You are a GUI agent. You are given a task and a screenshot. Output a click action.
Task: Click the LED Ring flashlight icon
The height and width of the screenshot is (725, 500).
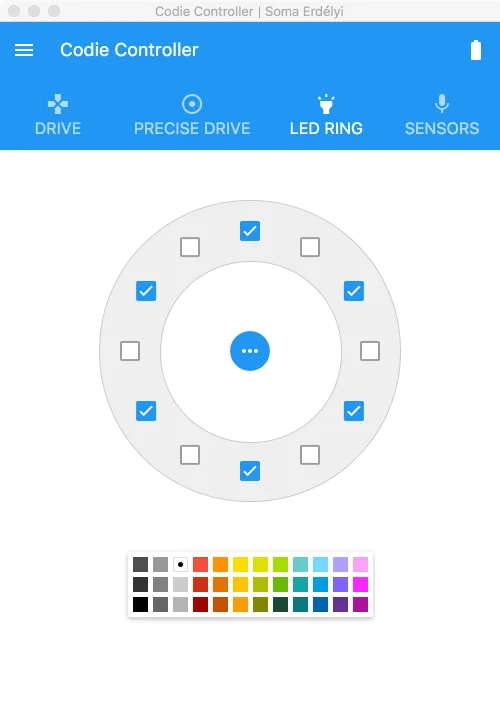click(326, 104)
